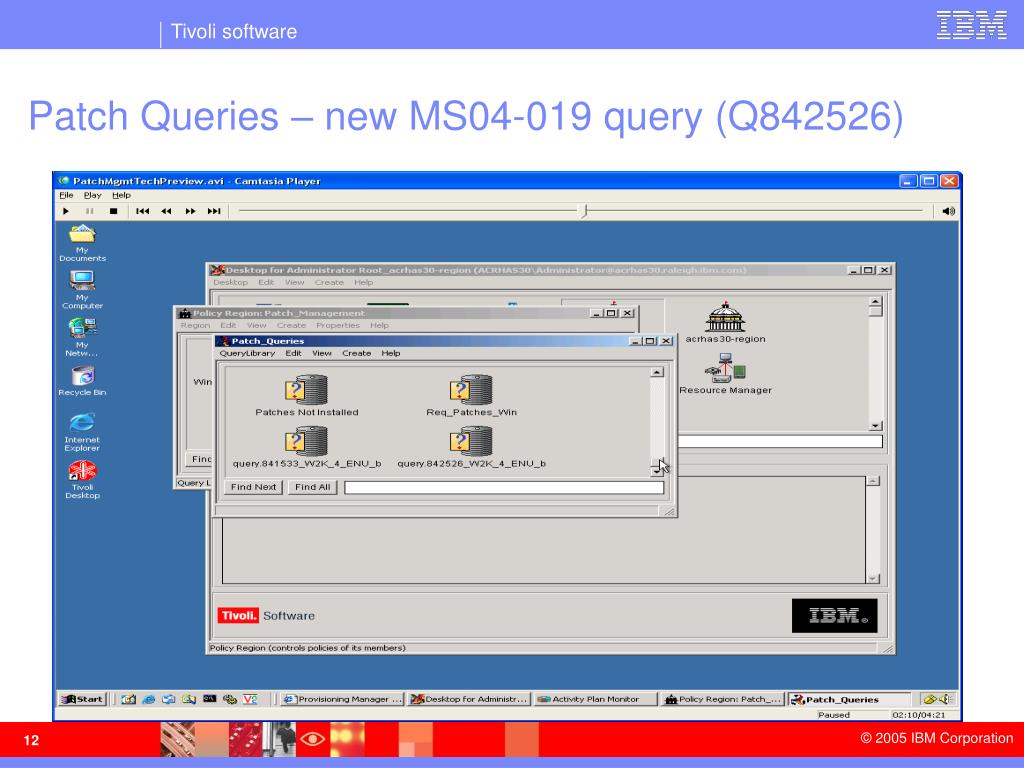Click the Find All button
The width and height of the screenshot is (1024, 768).
[312, 487]
